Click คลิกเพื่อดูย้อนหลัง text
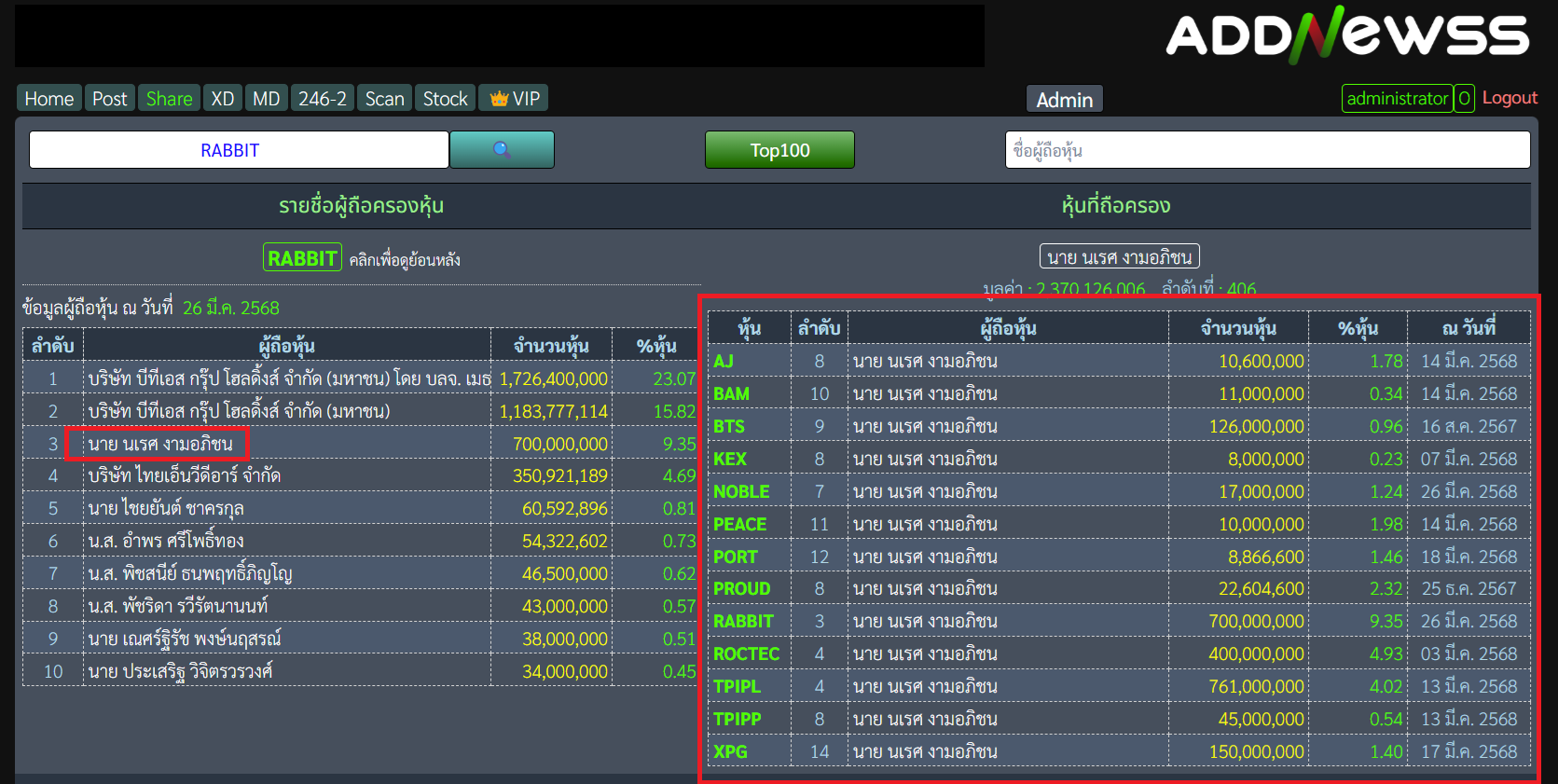Screen dimensions: 1558x784 pyautogui.click(x=405, y=260)
